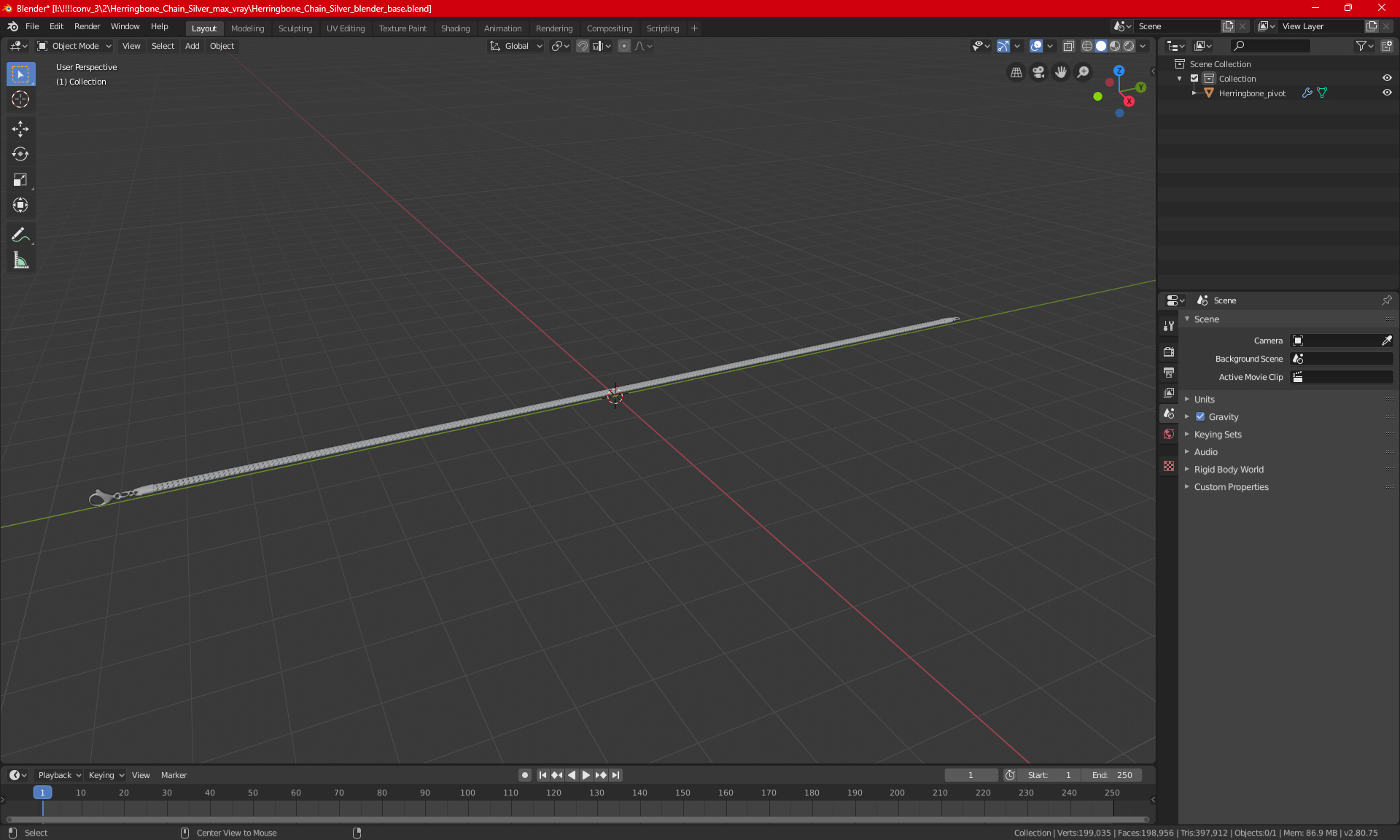Click the Object menu in header
The height and width of the screenshot is (840, 1400).
pyautogui.click(x=221, y=46)
